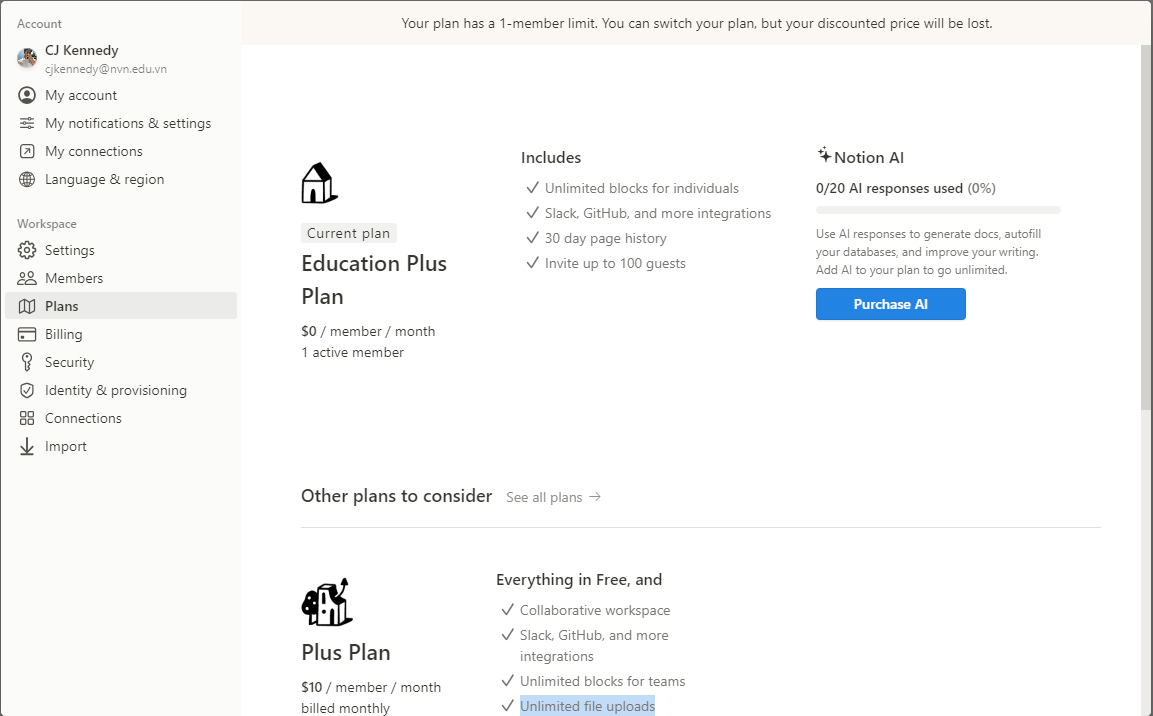
Task: Click the My account person icon
Action: pyautogui.click(x=26, y=96)
